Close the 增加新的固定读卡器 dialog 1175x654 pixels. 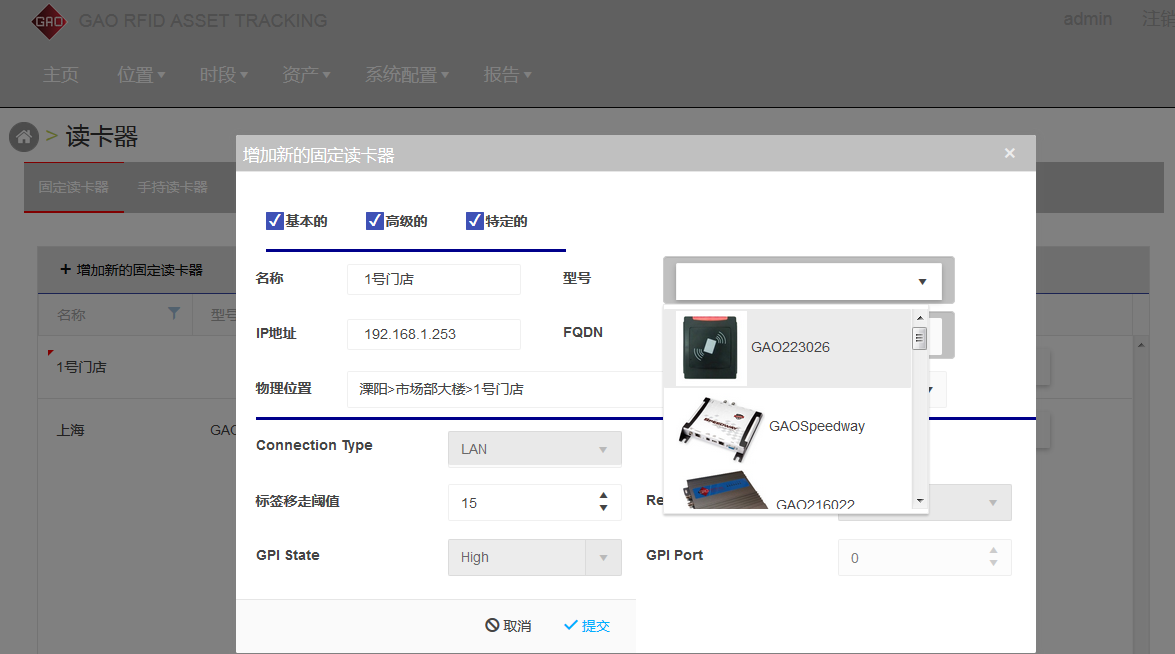tap(1009, 153)
